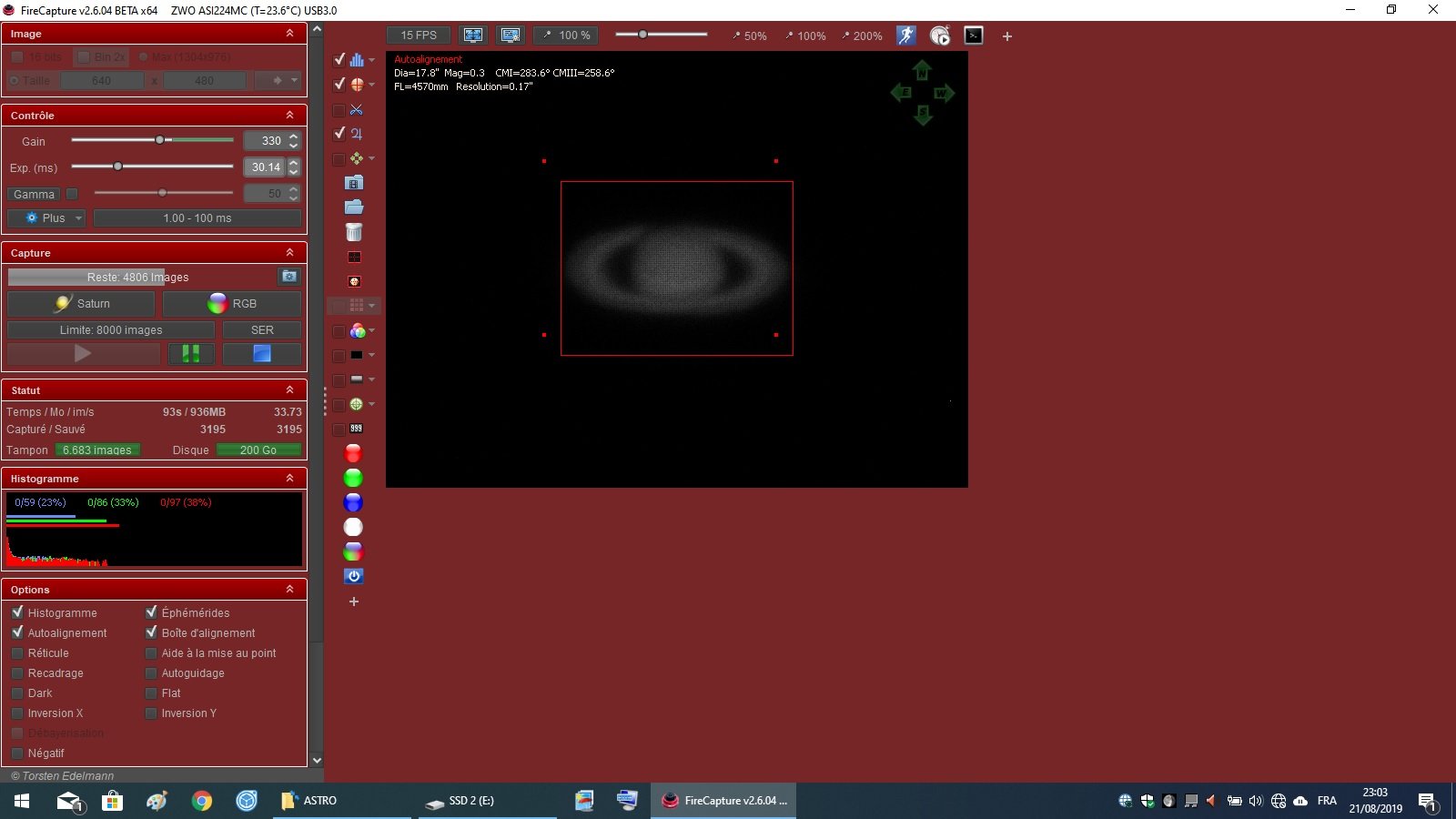Collapse the Contrôle panel header

289,115
